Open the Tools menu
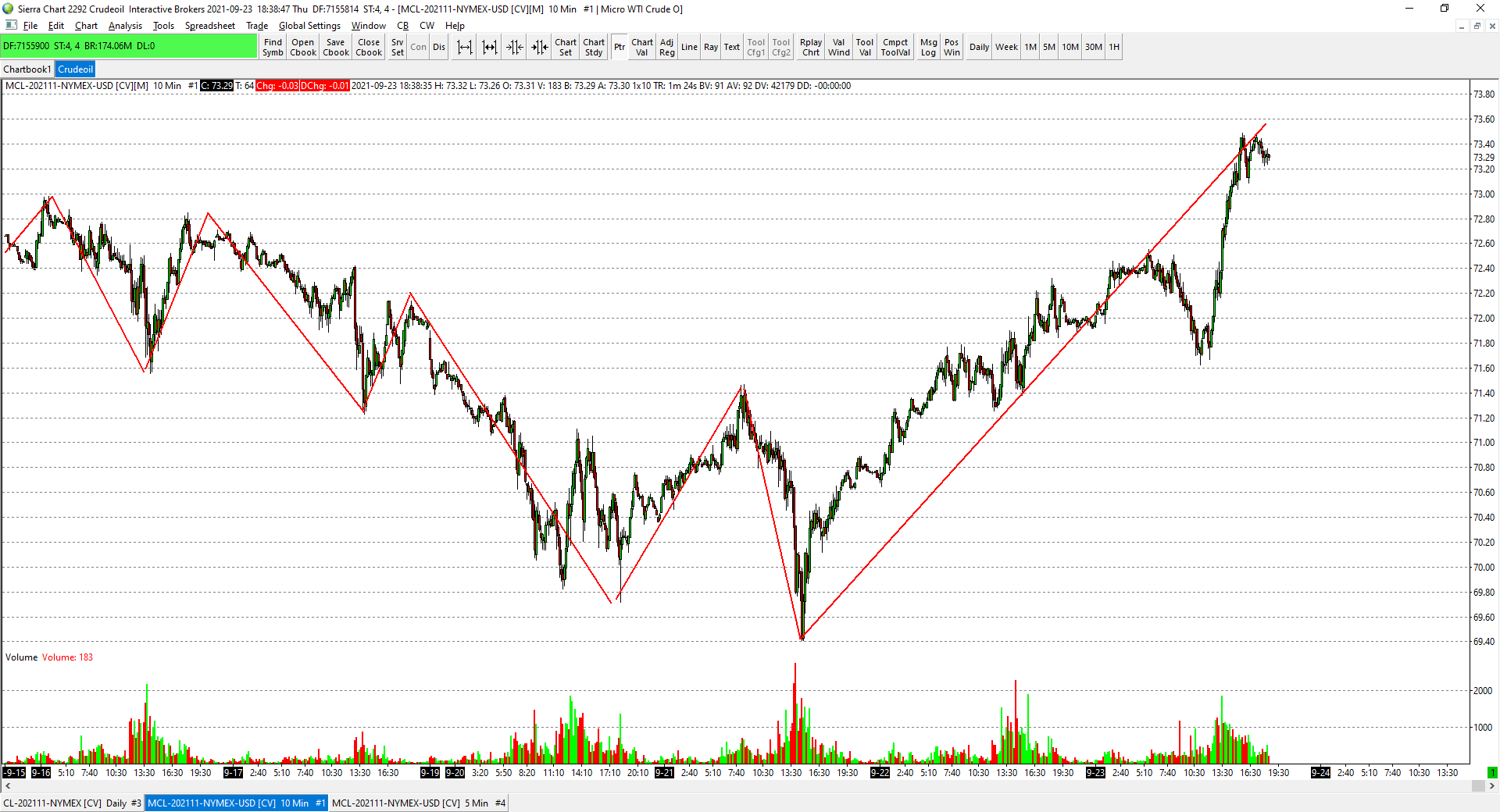The height and width of the screenshot is (812, 1500). coord(163,26)
